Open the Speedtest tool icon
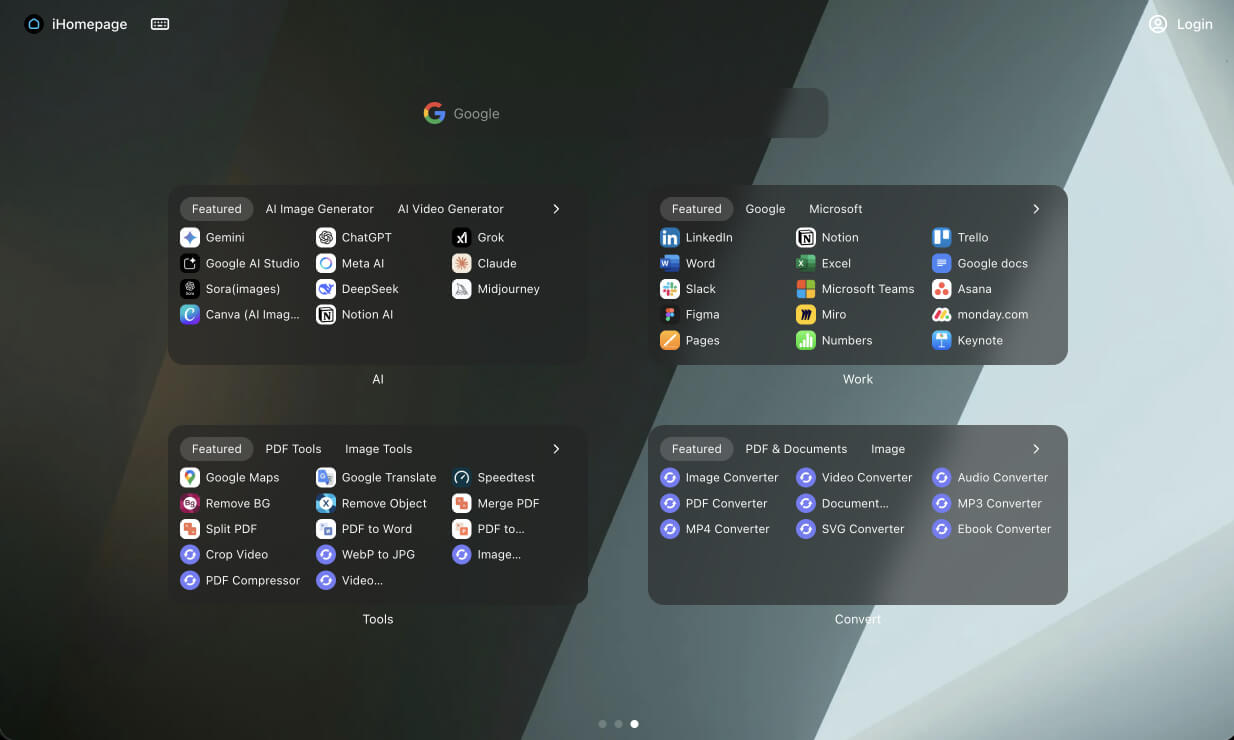This screenshot has height=740, width=1234. coord(461,478)
